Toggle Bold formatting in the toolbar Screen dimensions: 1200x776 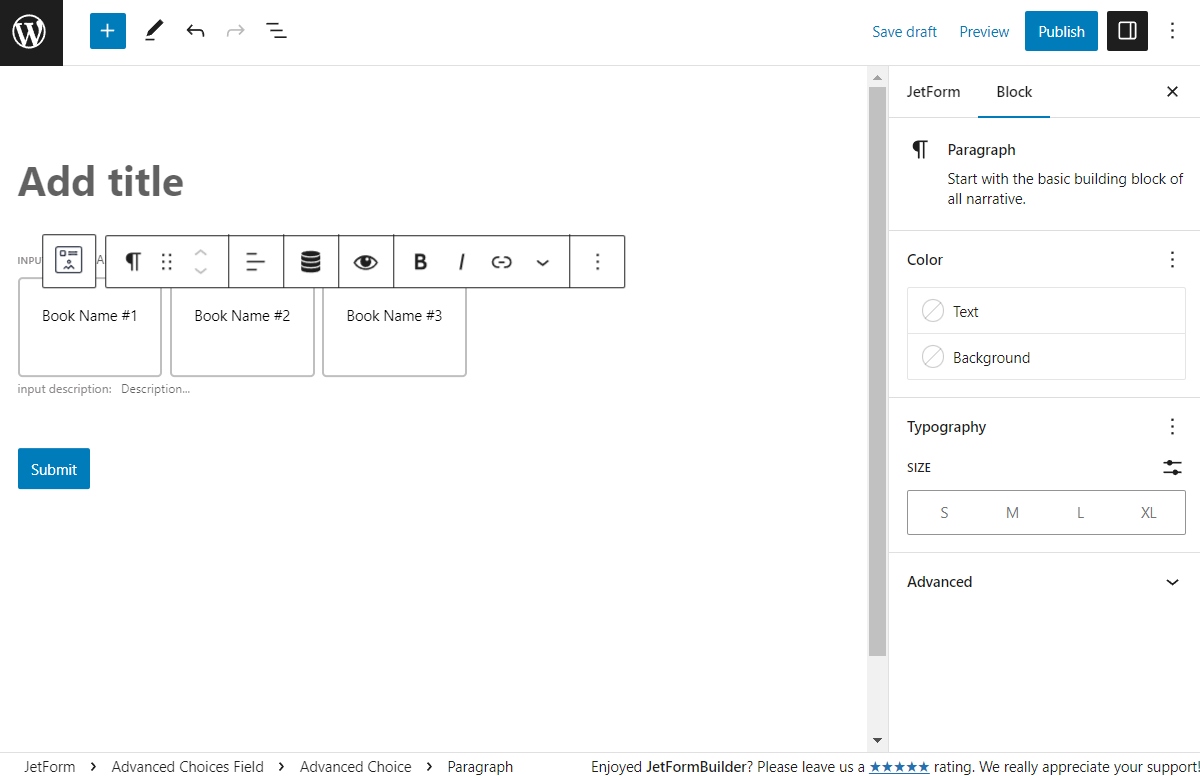click(x=420, y=261)
